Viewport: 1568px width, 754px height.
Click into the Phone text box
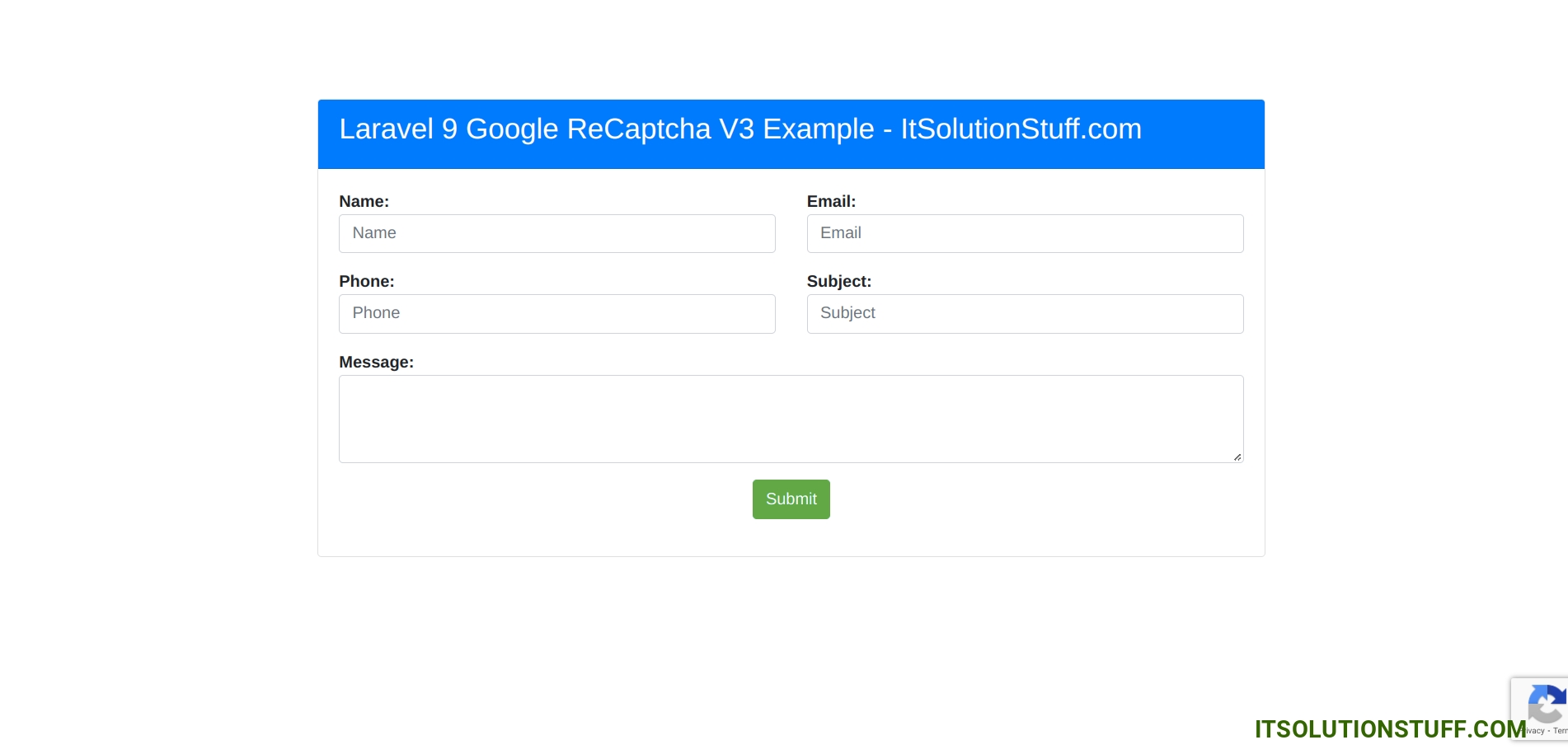(556, 313)
